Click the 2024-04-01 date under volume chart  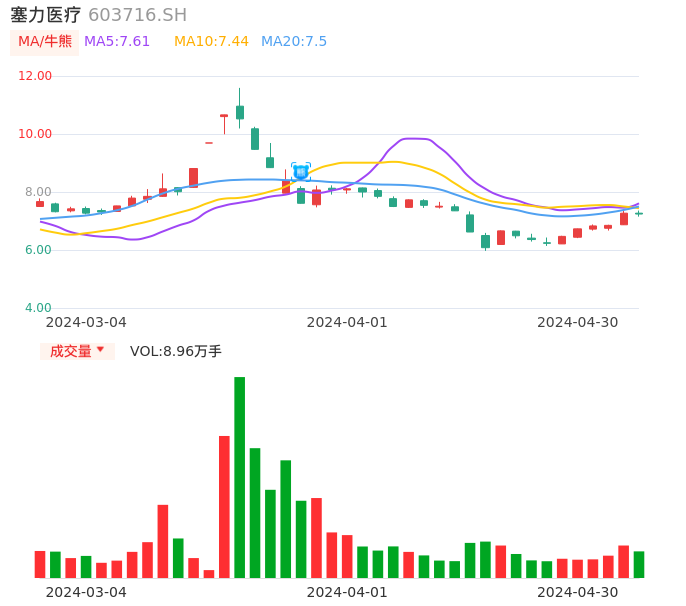(x=347, y=593)
